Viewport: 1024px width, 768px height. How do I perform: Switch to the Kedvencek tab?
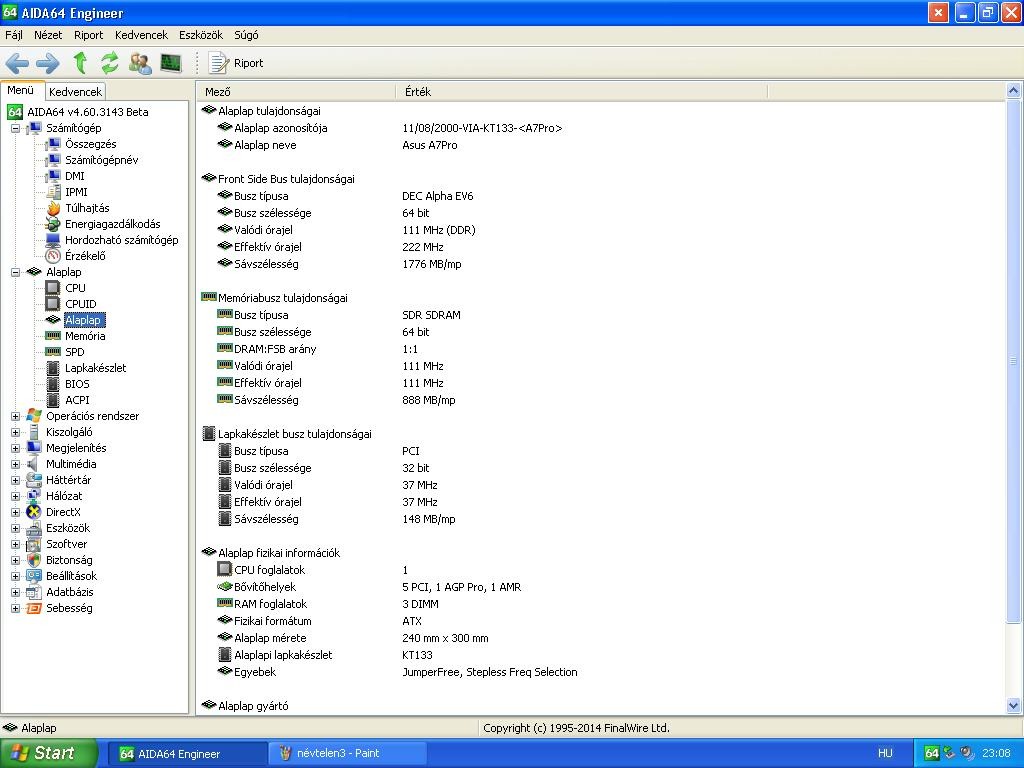(75, 92)
